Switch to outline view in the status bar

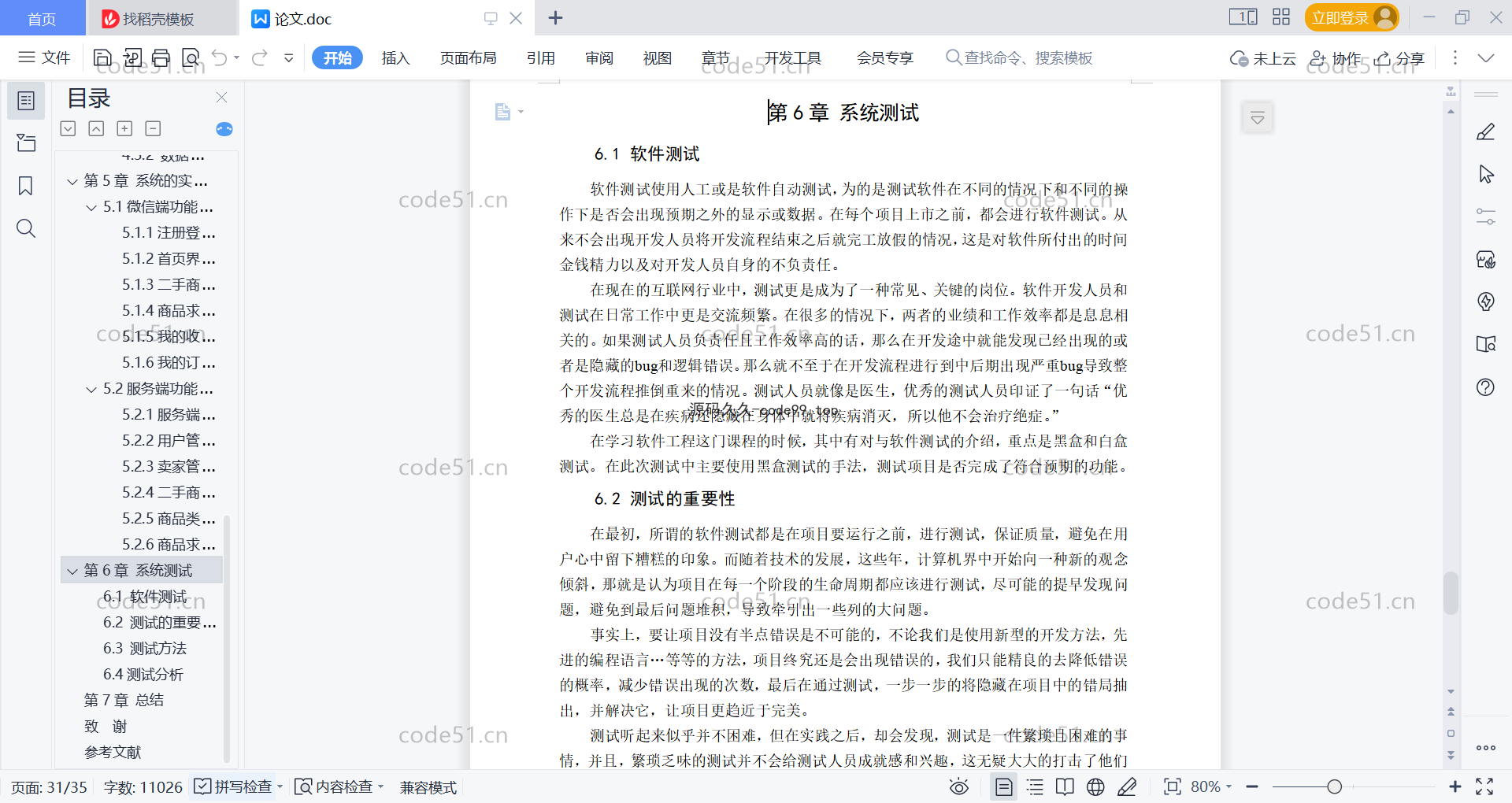1035,786
